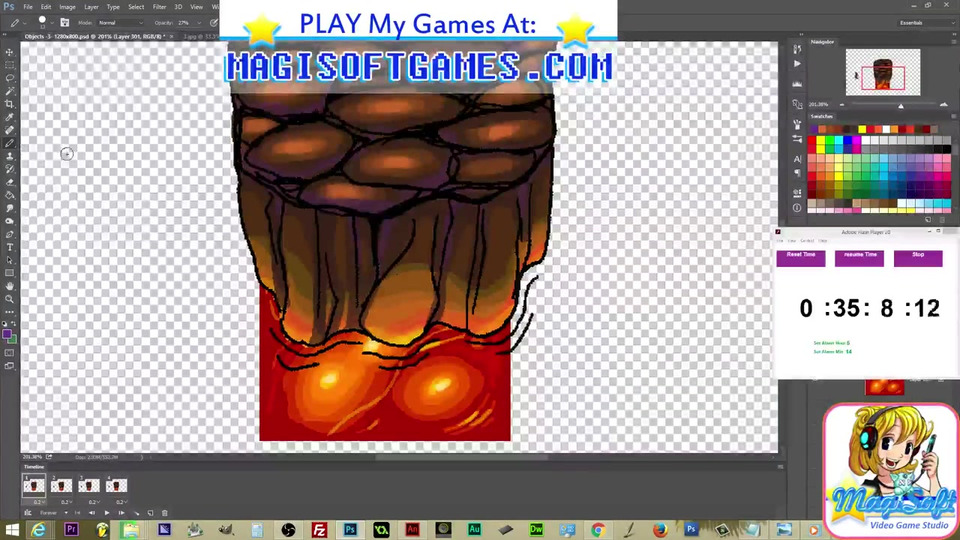The width and height of the screenshot is (960, 540).
Task: Switch to the Objects -3- document tab
Action: 94,36
